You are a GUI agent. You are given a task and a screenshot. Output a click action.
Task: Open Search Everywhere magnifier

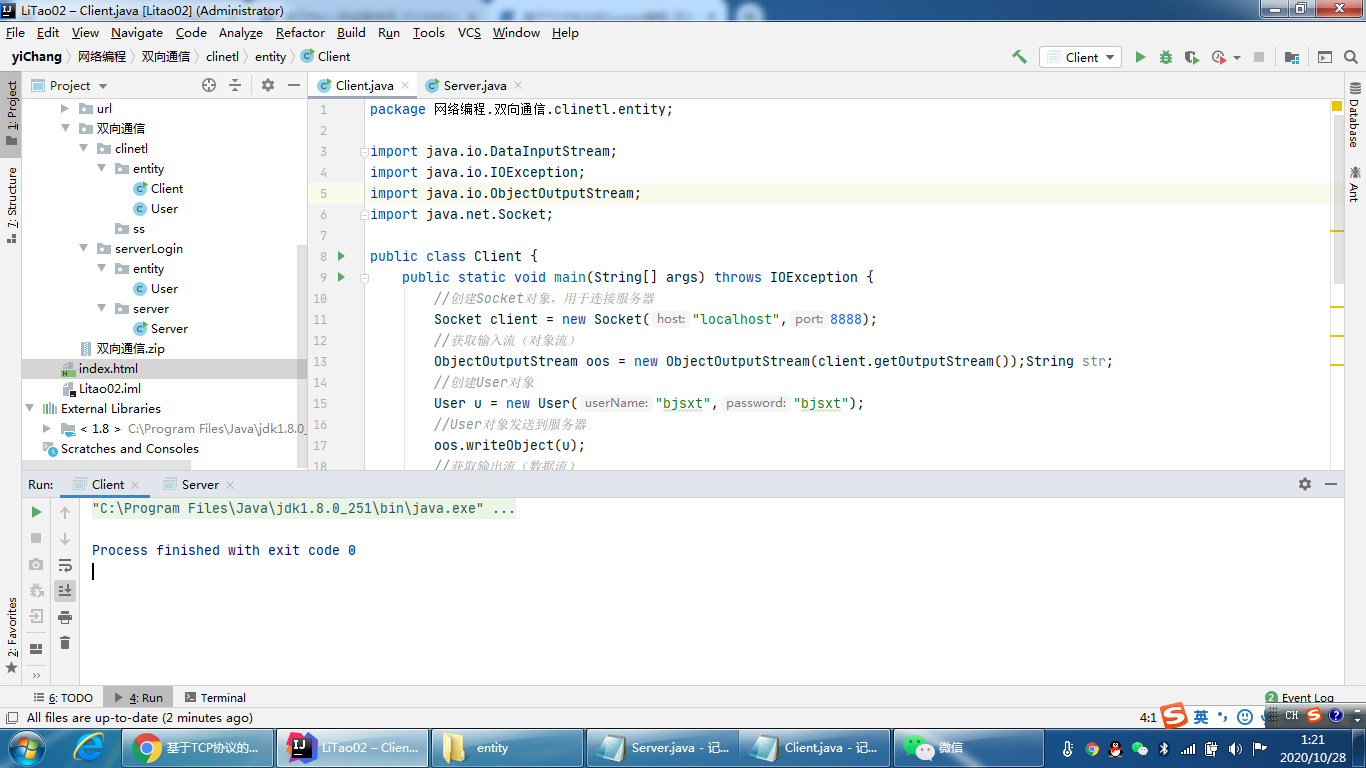click(x=1352, y=57)
